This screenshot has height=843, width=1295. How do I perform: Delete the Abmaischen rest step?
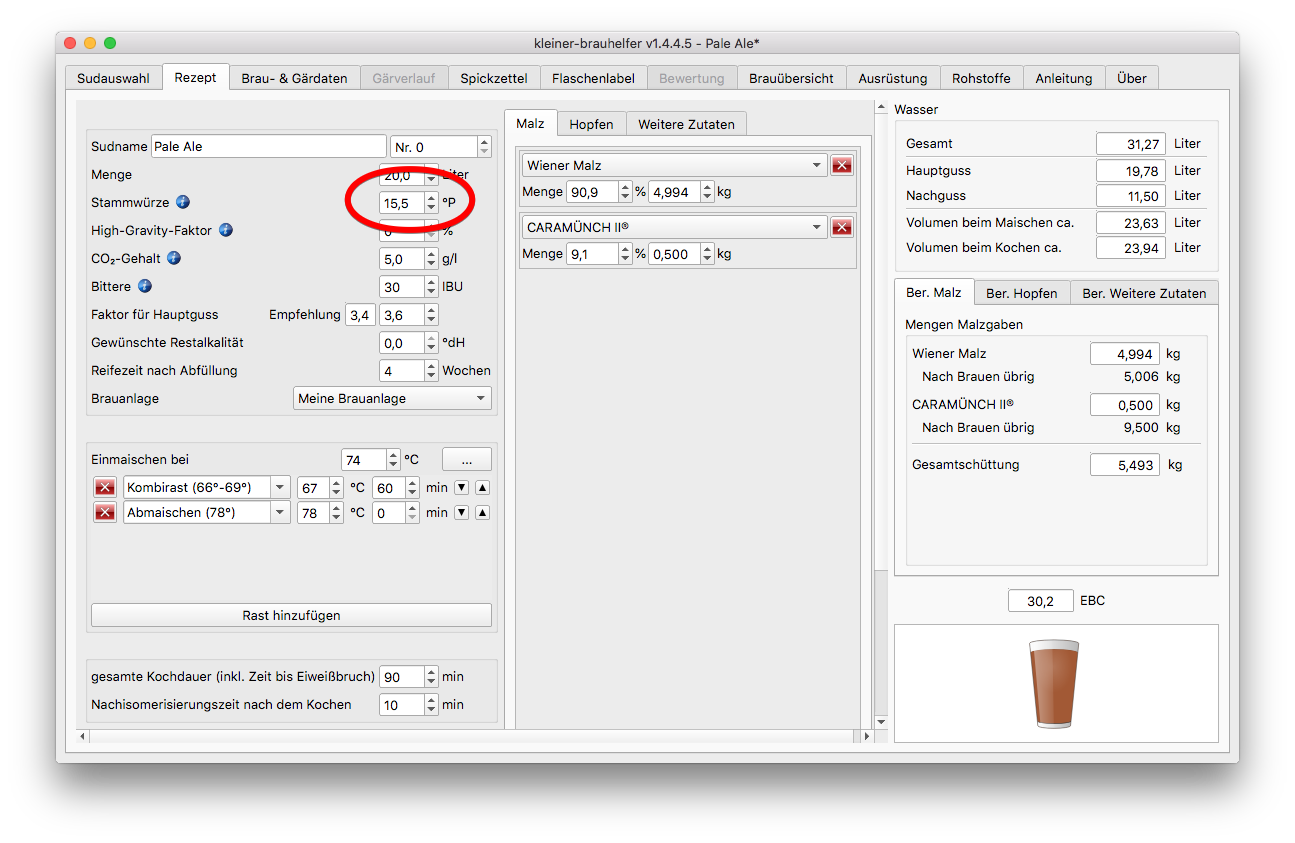tap(105, 513)
